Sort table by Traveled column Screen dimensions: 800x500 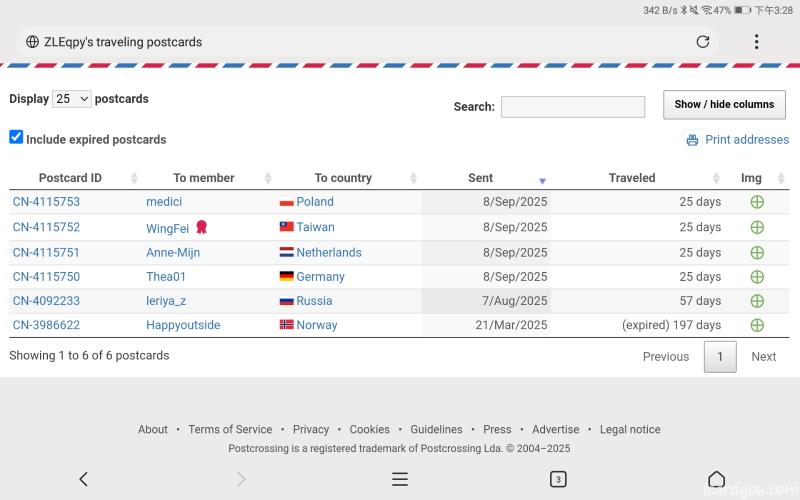point(632,178)
